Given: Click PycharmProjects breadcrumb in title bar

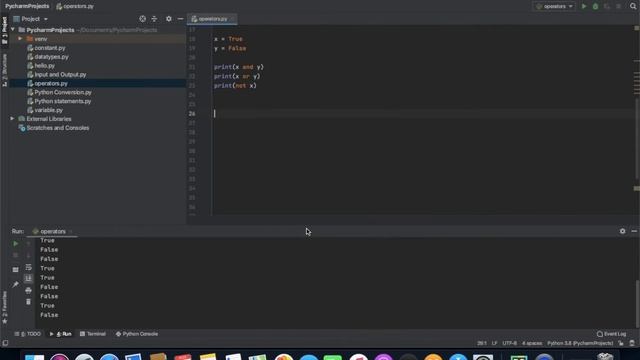Looking at the screenshot, I should click(27, 6).
